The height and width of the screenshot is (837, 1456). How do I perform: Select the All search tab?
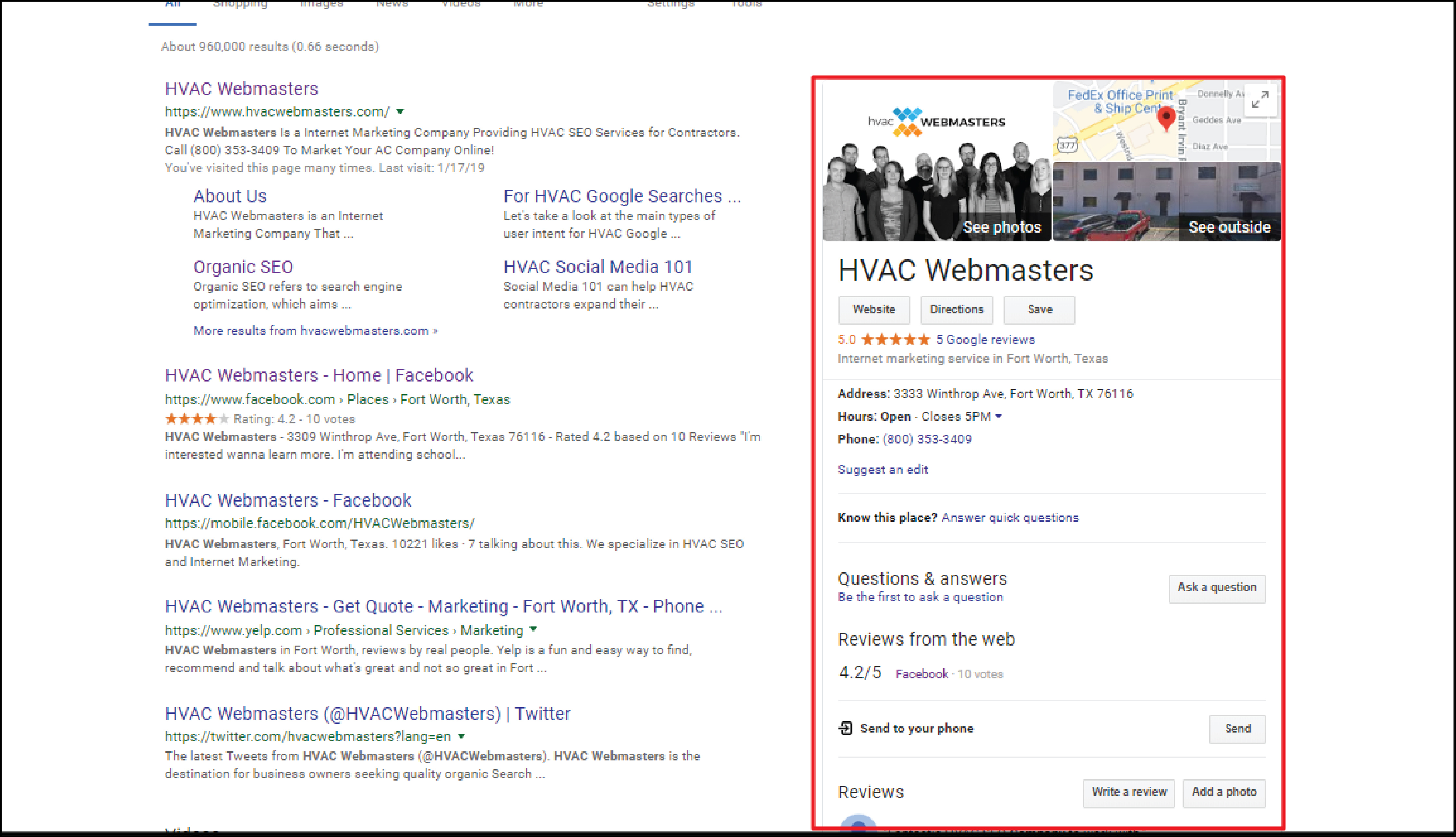(x=172, y=5)
